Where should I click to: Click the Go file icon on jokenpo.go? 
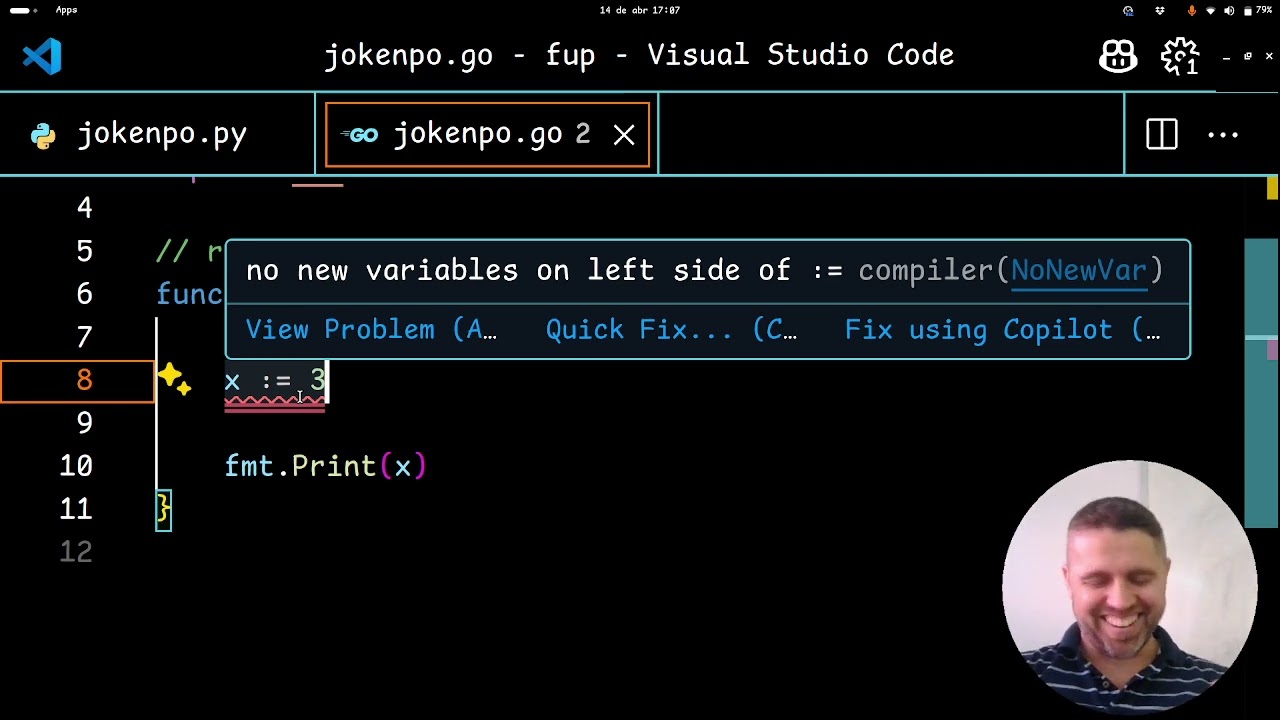tap(360, 135)
